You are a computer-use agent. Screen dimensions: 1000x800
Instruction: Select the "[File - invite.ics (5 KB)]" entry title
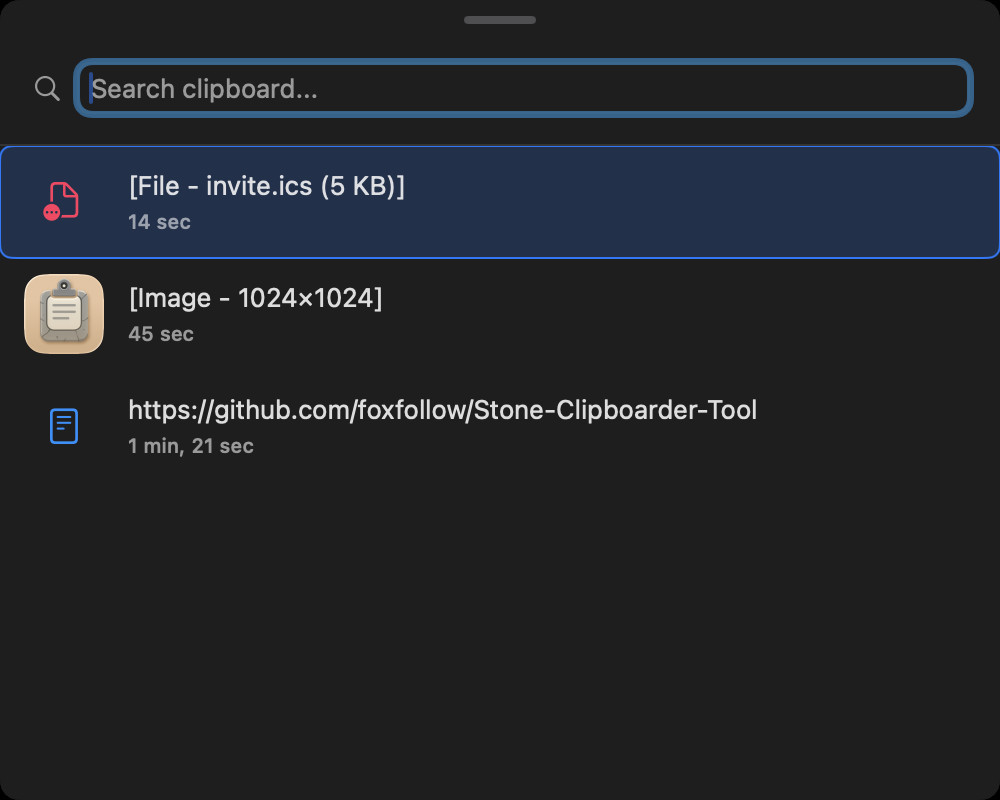(266, 186)
